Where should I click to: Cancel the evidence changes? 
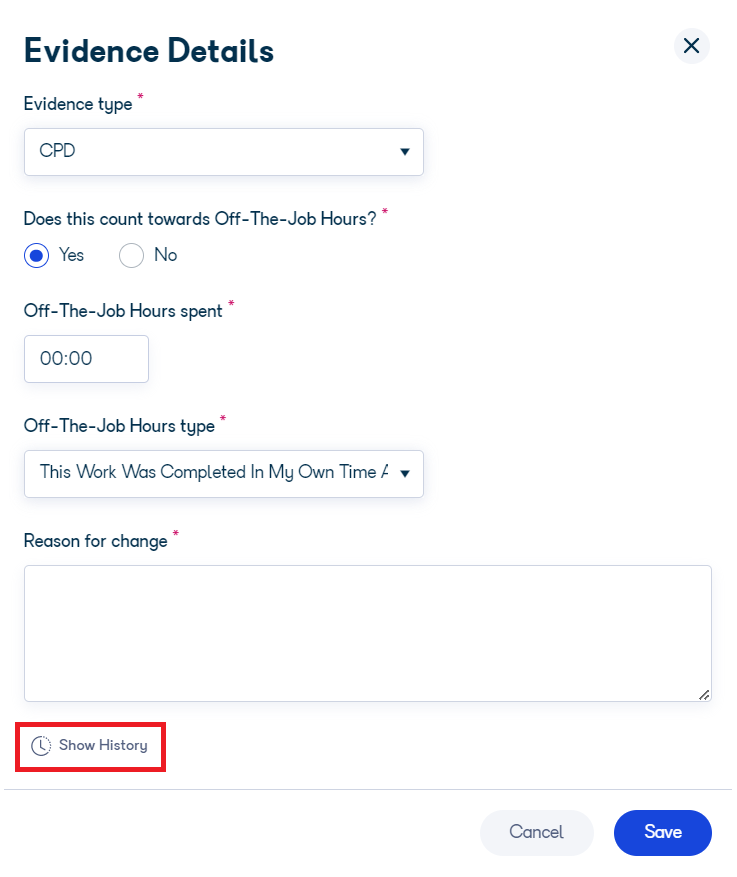(537, 832)
